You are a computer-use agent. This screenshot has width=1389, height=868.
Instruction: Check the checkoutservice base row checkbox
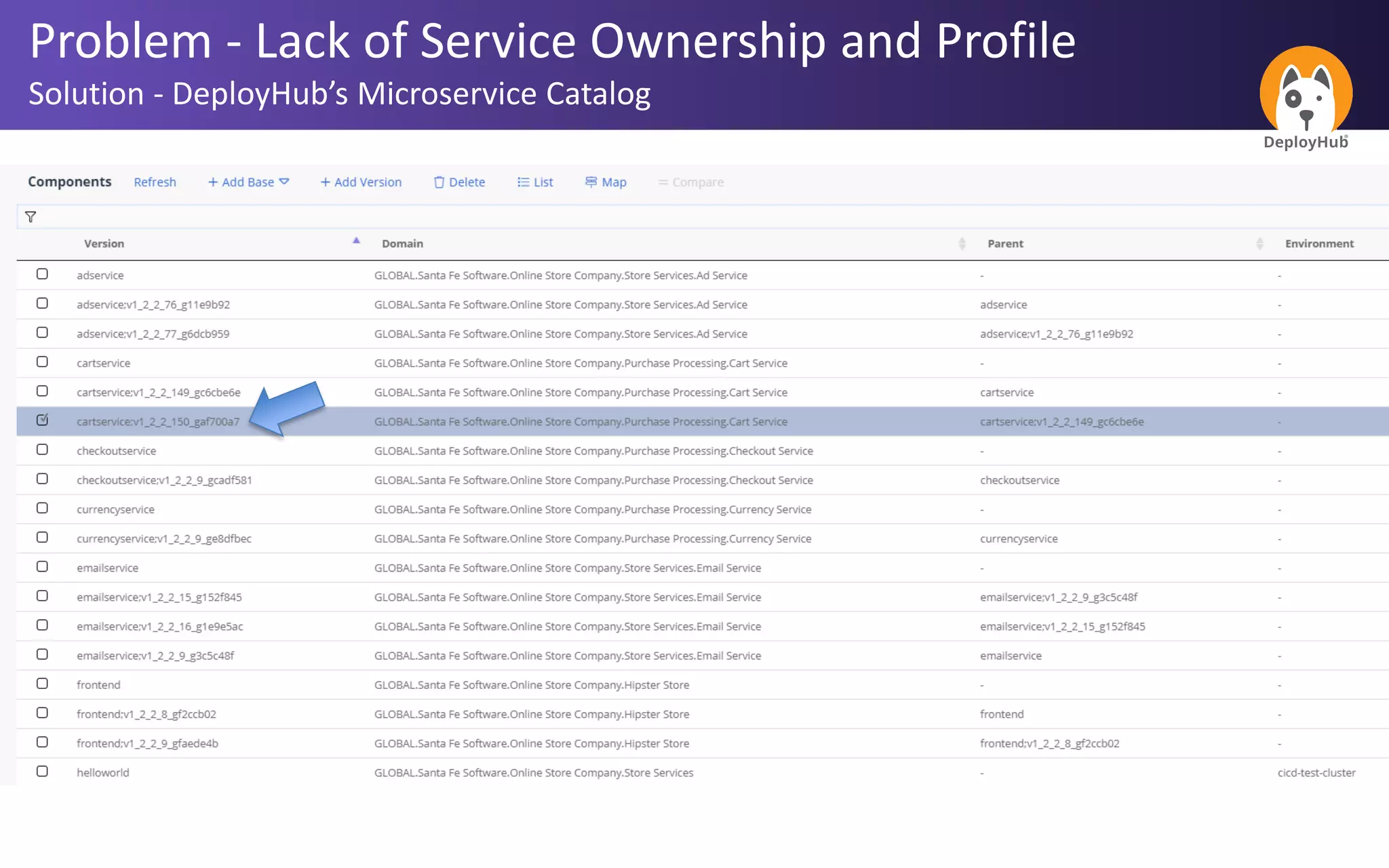[42, 450]
